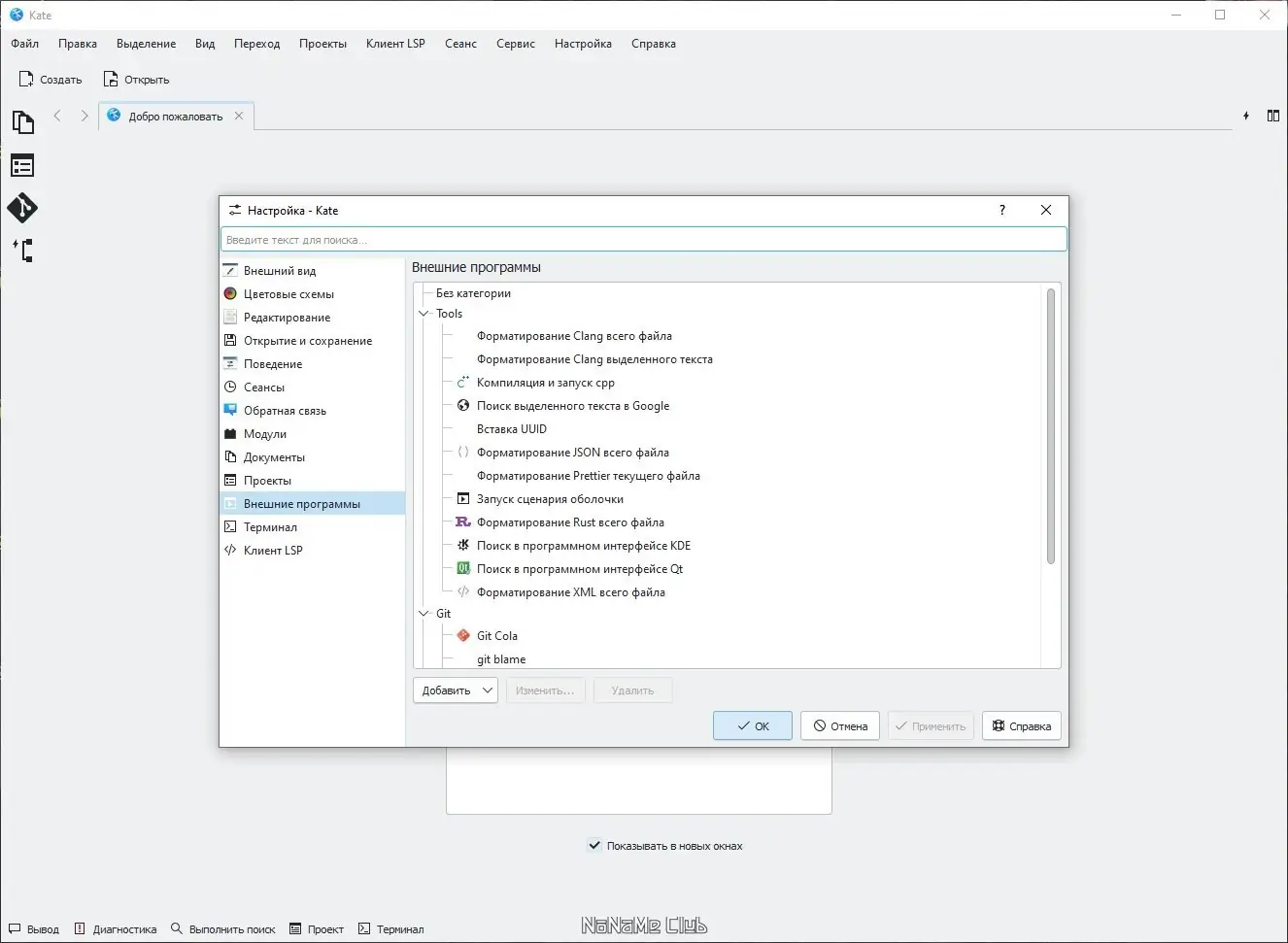Open the Git panel icon in sidebar
This screenshot has width=1288, height=943.
22,208
